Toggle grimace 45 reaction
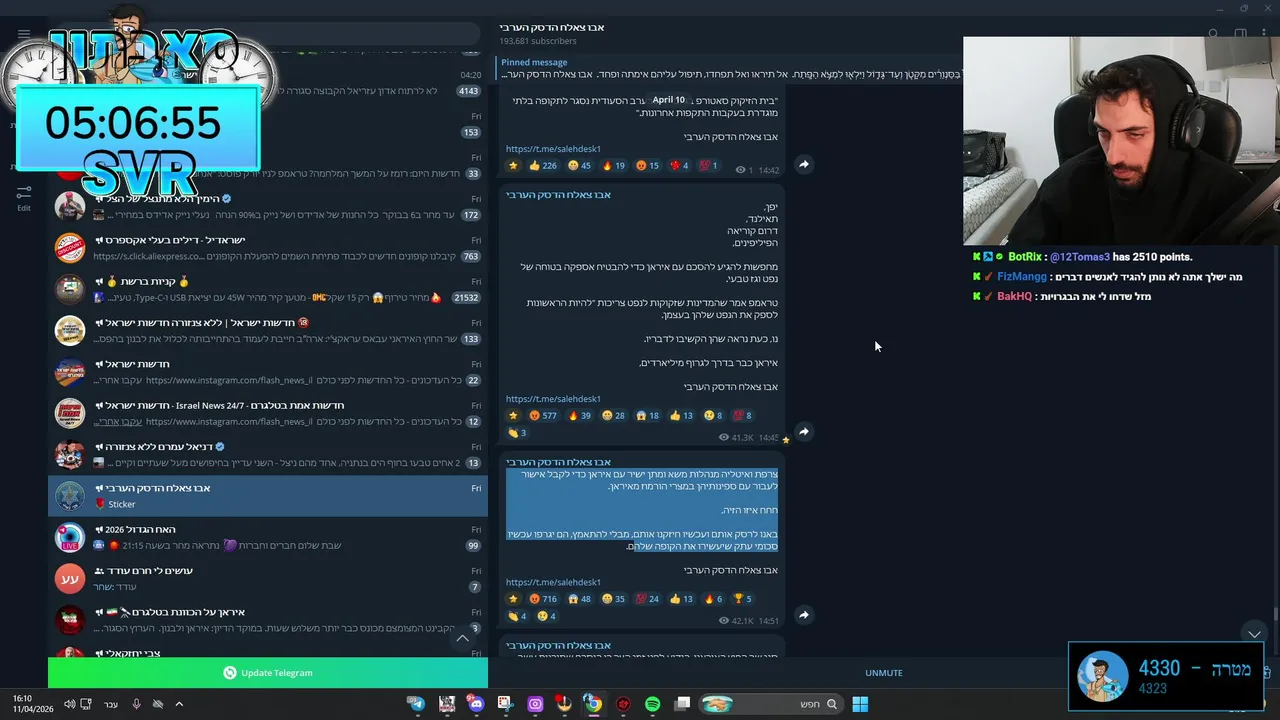The image size is (1280, 720). pos(579,166)
